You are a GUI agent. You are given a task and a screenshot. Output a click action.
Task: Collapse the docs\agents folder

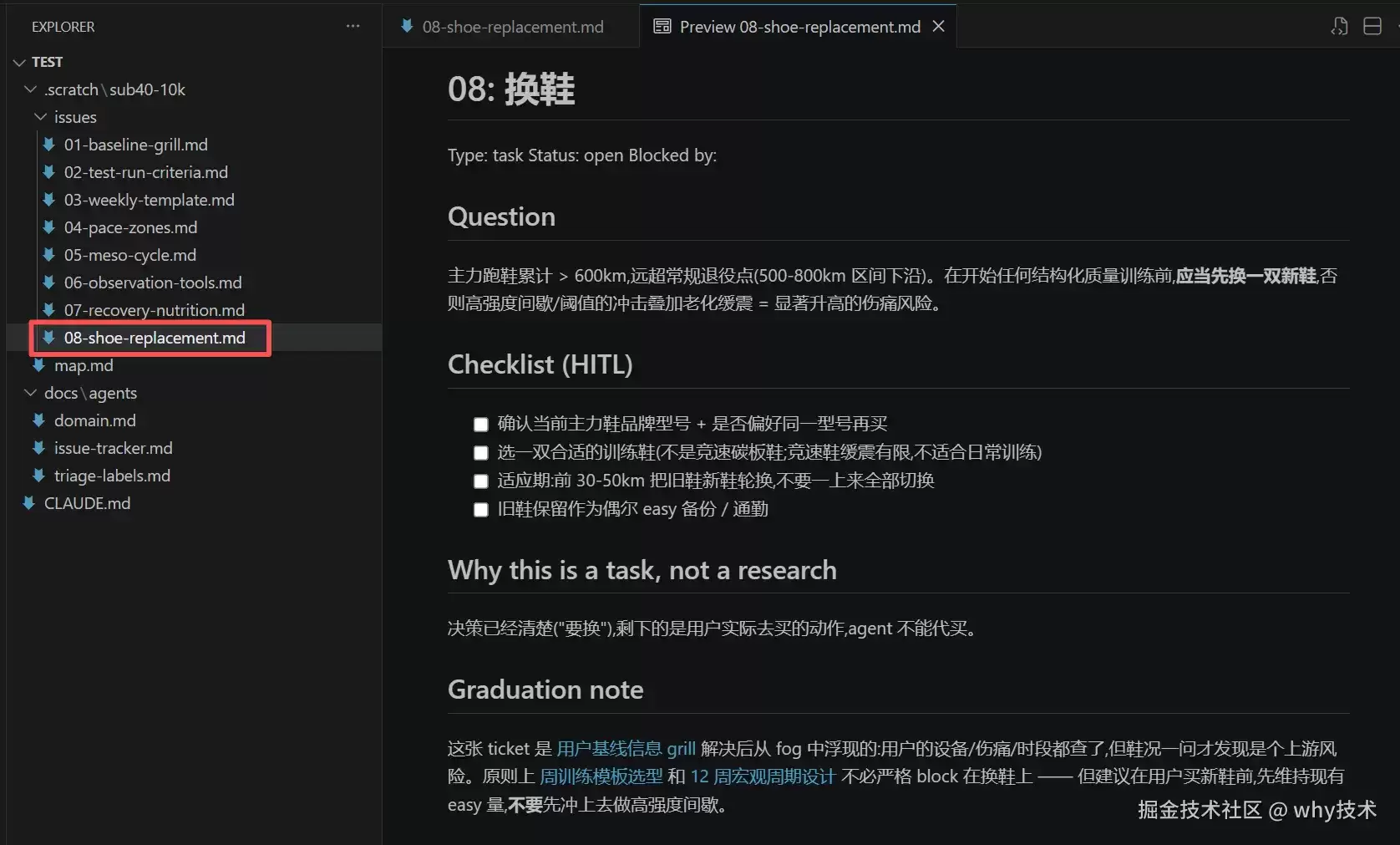[x=31, y=393]
